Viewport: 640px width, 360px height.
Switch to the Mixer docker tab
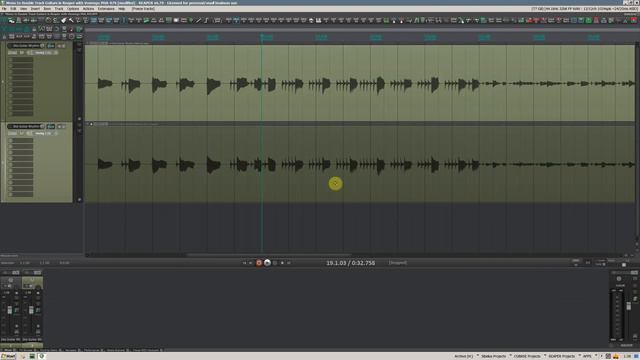[x=9, y=350]
